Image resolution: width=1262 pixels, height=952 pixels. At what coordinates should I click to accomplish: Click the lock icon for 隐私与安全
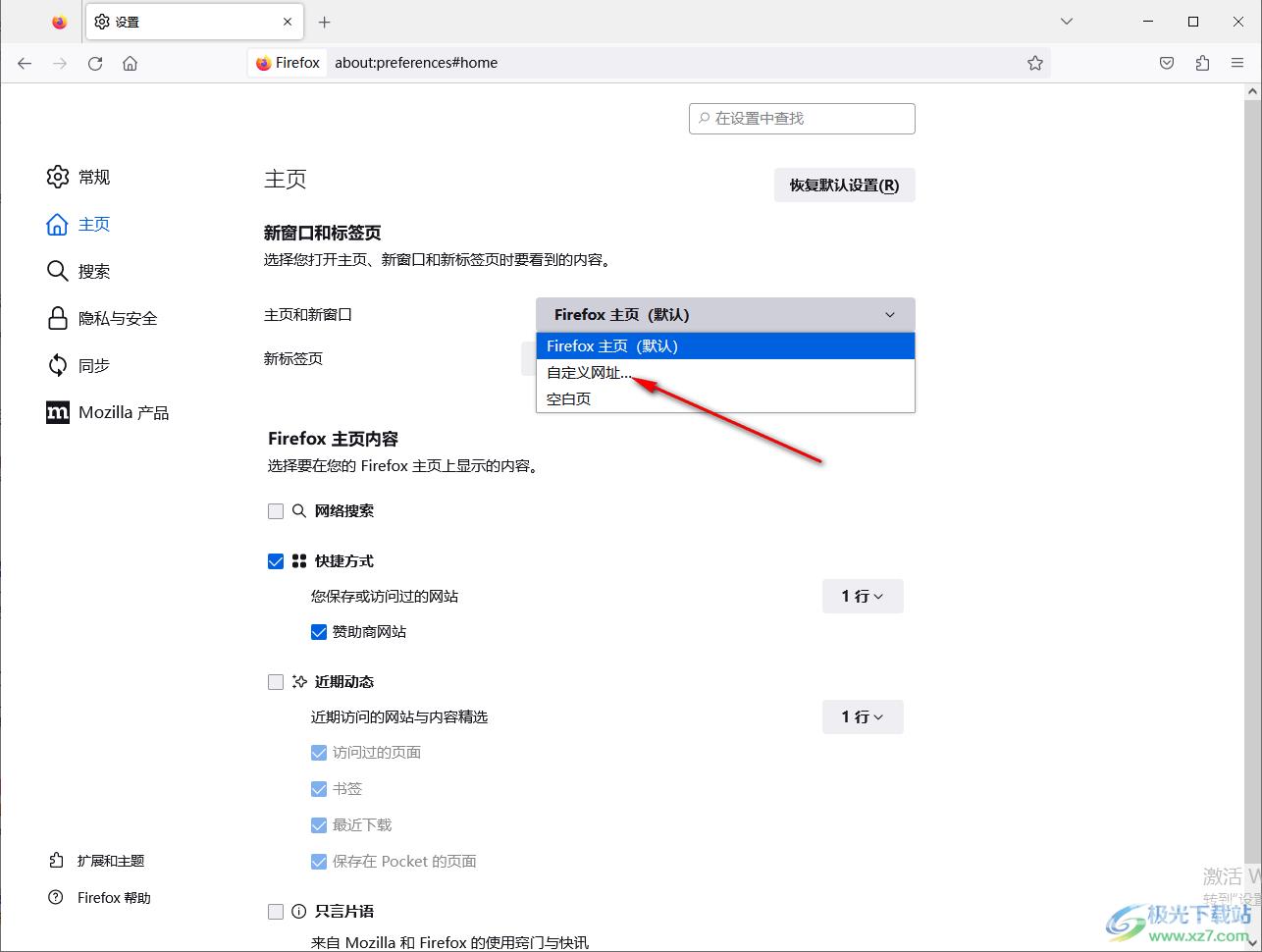[x=58, y=318]
